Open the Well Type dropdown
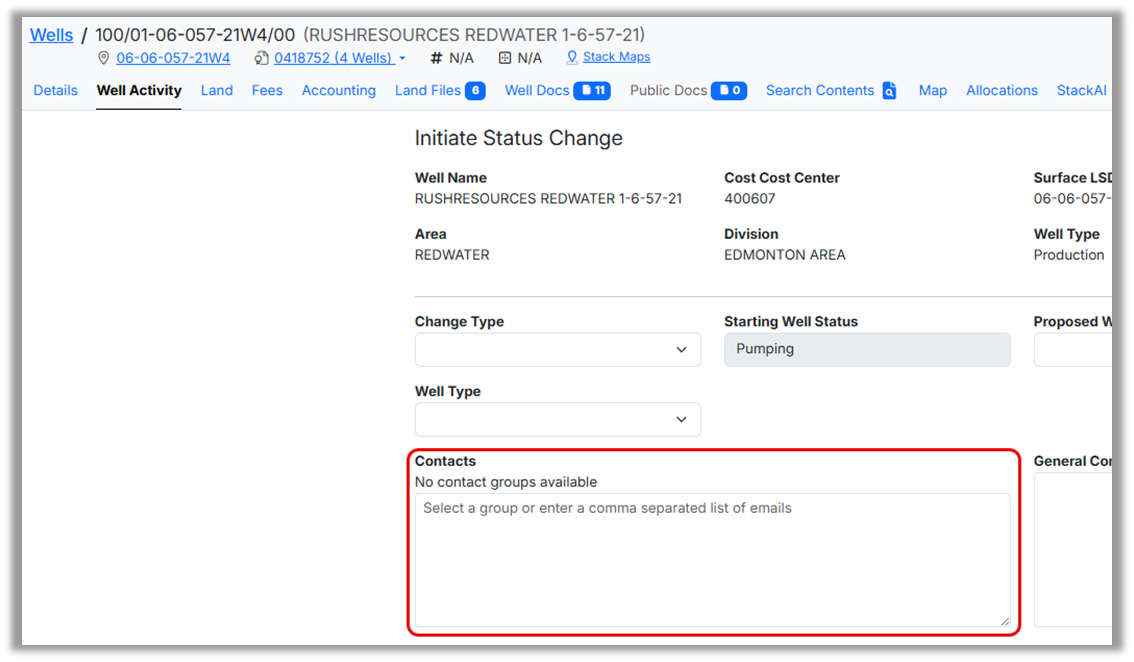This screenshot has width=1134, height=662. 557,420
